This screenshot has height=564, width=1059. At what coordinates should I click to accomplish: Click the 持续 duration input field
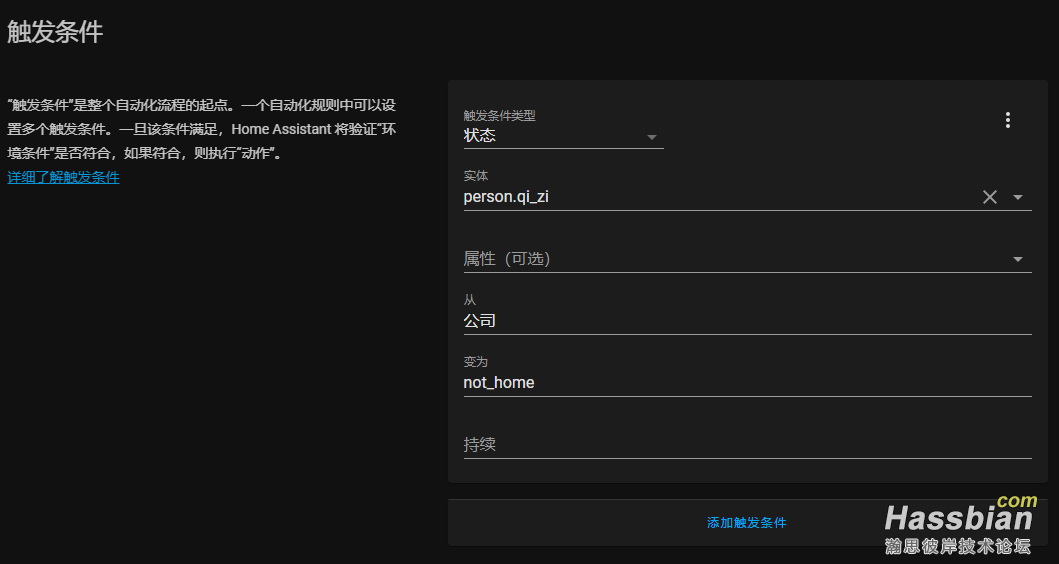[x=747, y=444]
